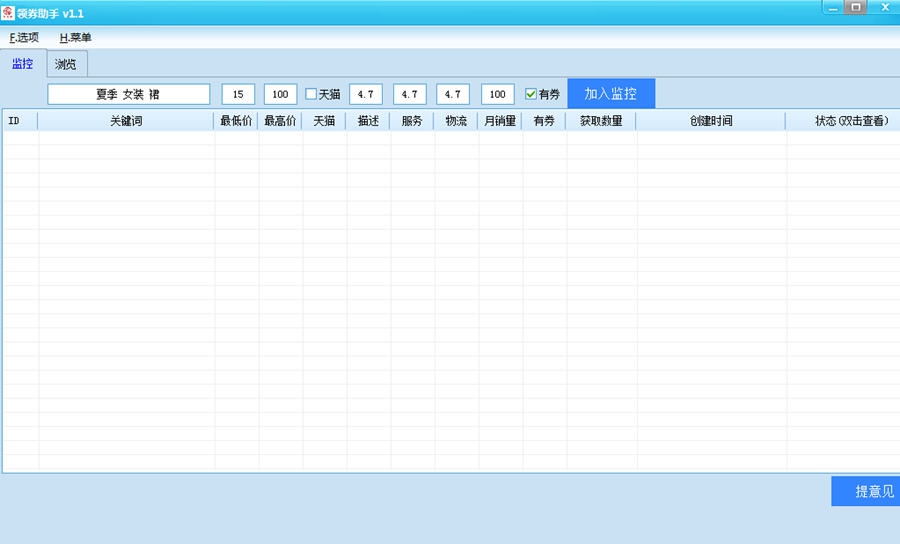Image resolution: width=900 pixels, height=544 pixels.
Task: Click the keyword field containing 夏季 女装 裙
Action: [128, 94]
